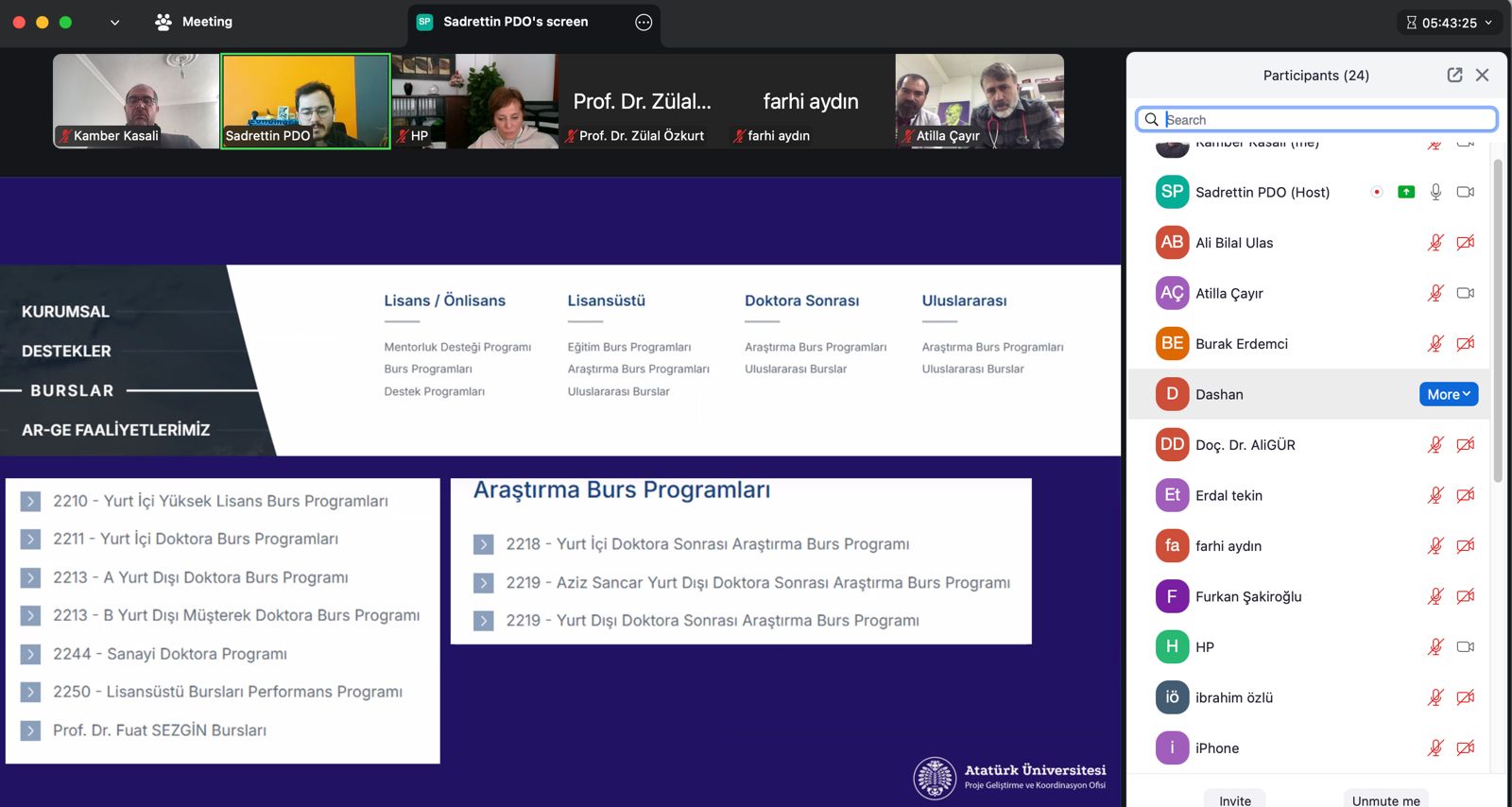This screenshot has height=807, width=1512.
Task: Click the muted microphone icon for Ali Bilal Ulas
Action: tap(1435, 243)
